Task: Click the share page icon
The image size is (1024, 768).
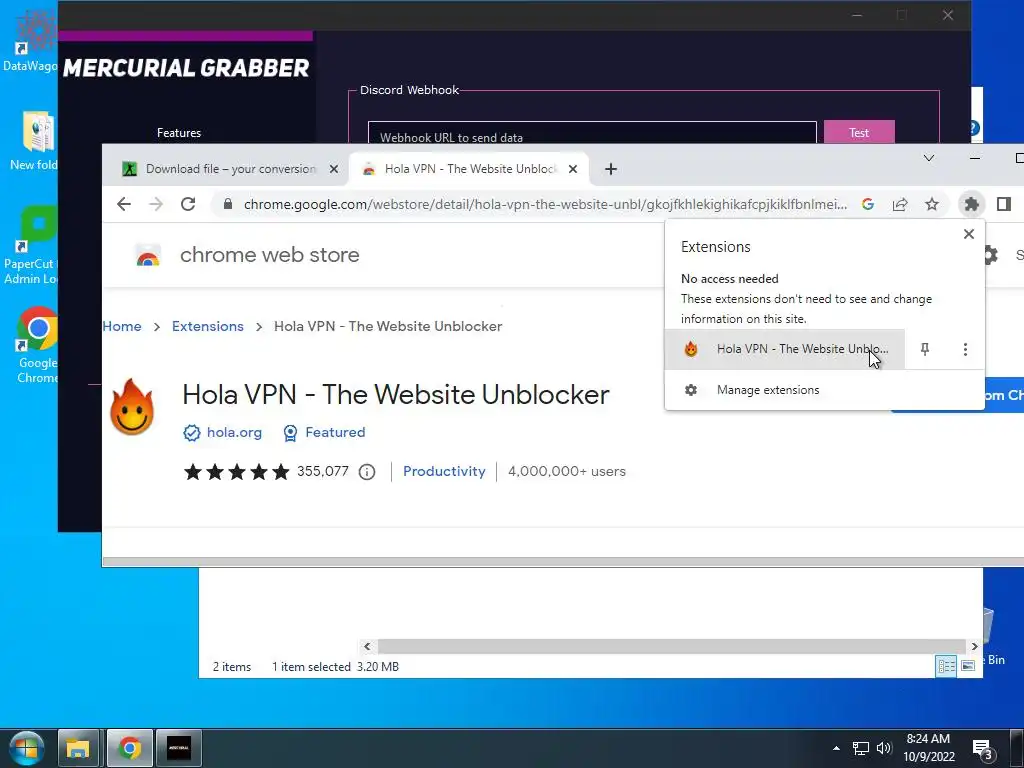Action: coord(900,204)
